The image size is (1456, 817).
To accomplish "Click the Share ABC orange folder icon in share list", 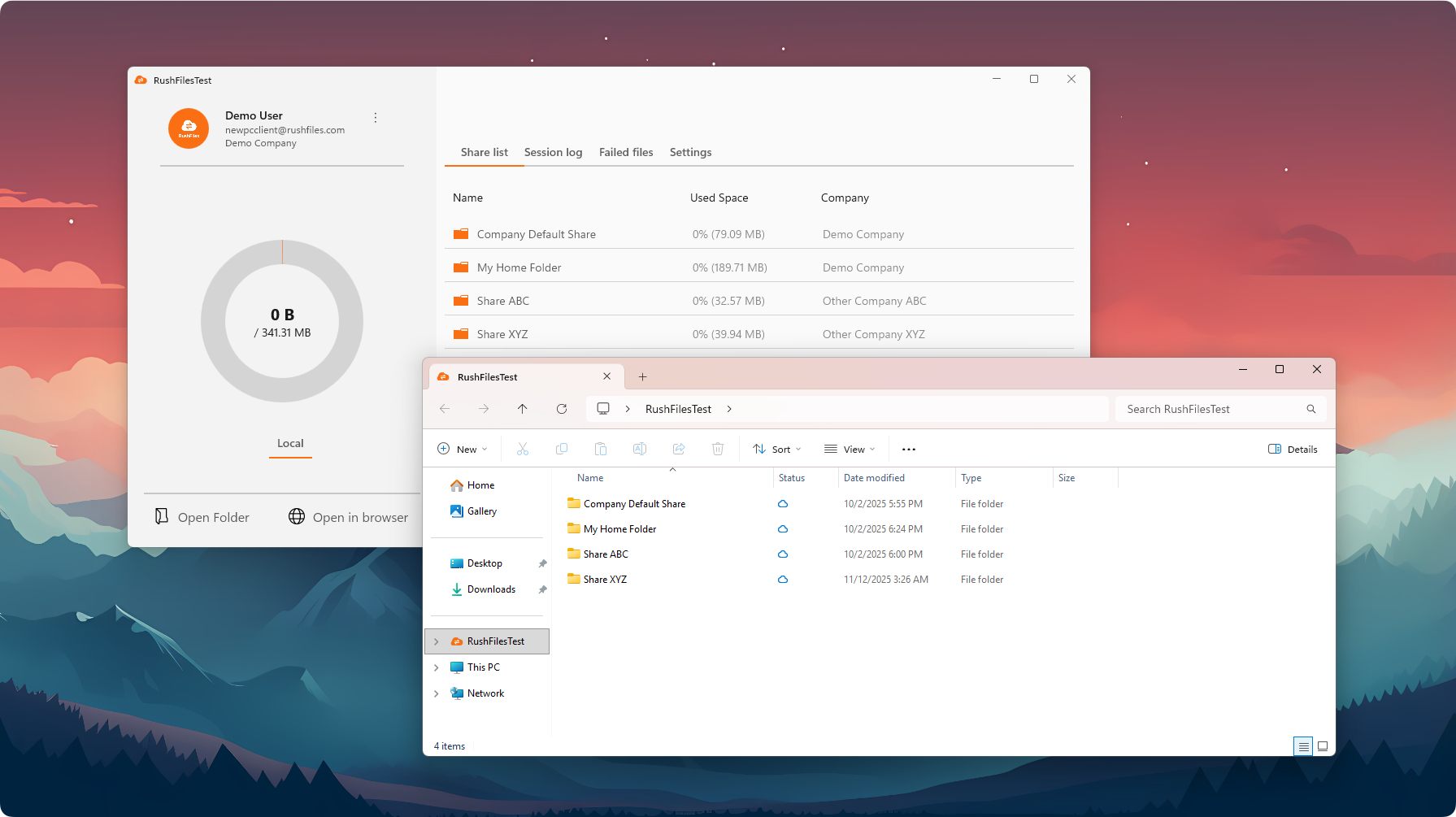I will [461, 301].
